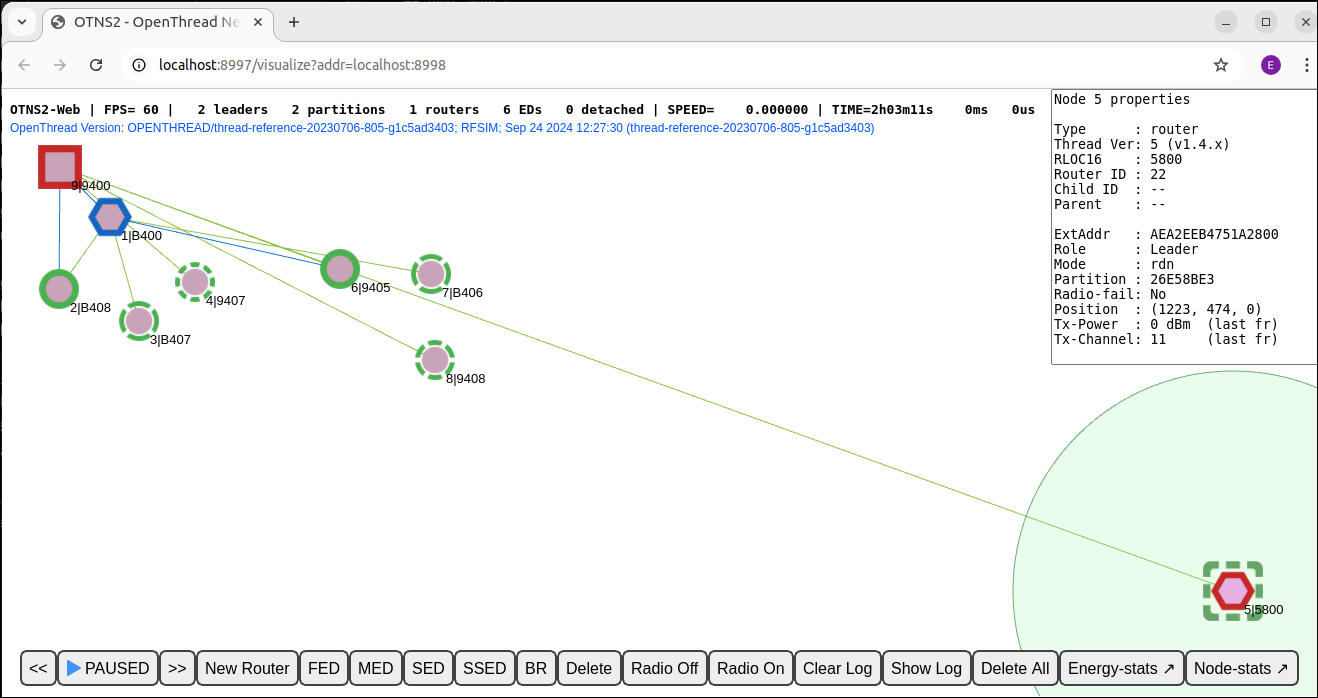Open the Node-stats page
The height and width of the screenshot is (698, 1318).
1240,668
